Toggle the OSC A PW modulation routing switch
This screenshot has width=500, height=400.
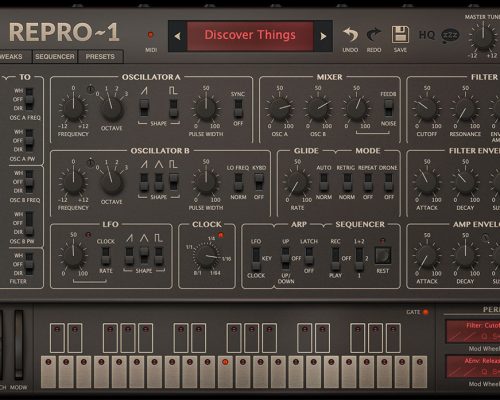[x=29, y=141]
